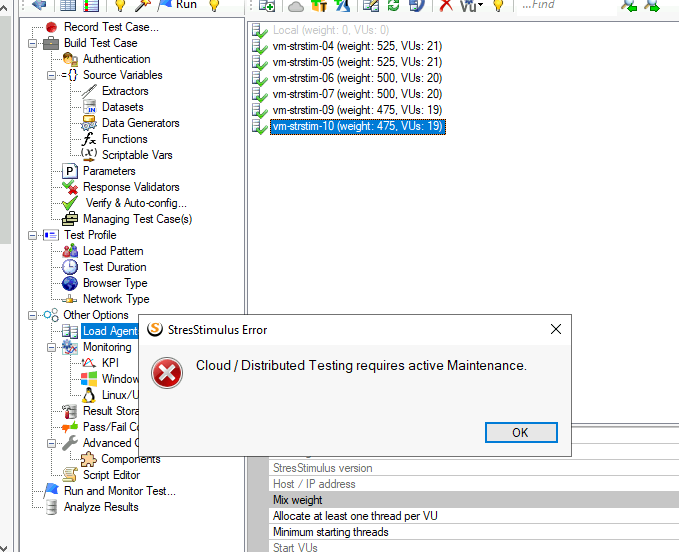
Task: Collapse the Build Test Case node
Action: click(x=32, y=43)
